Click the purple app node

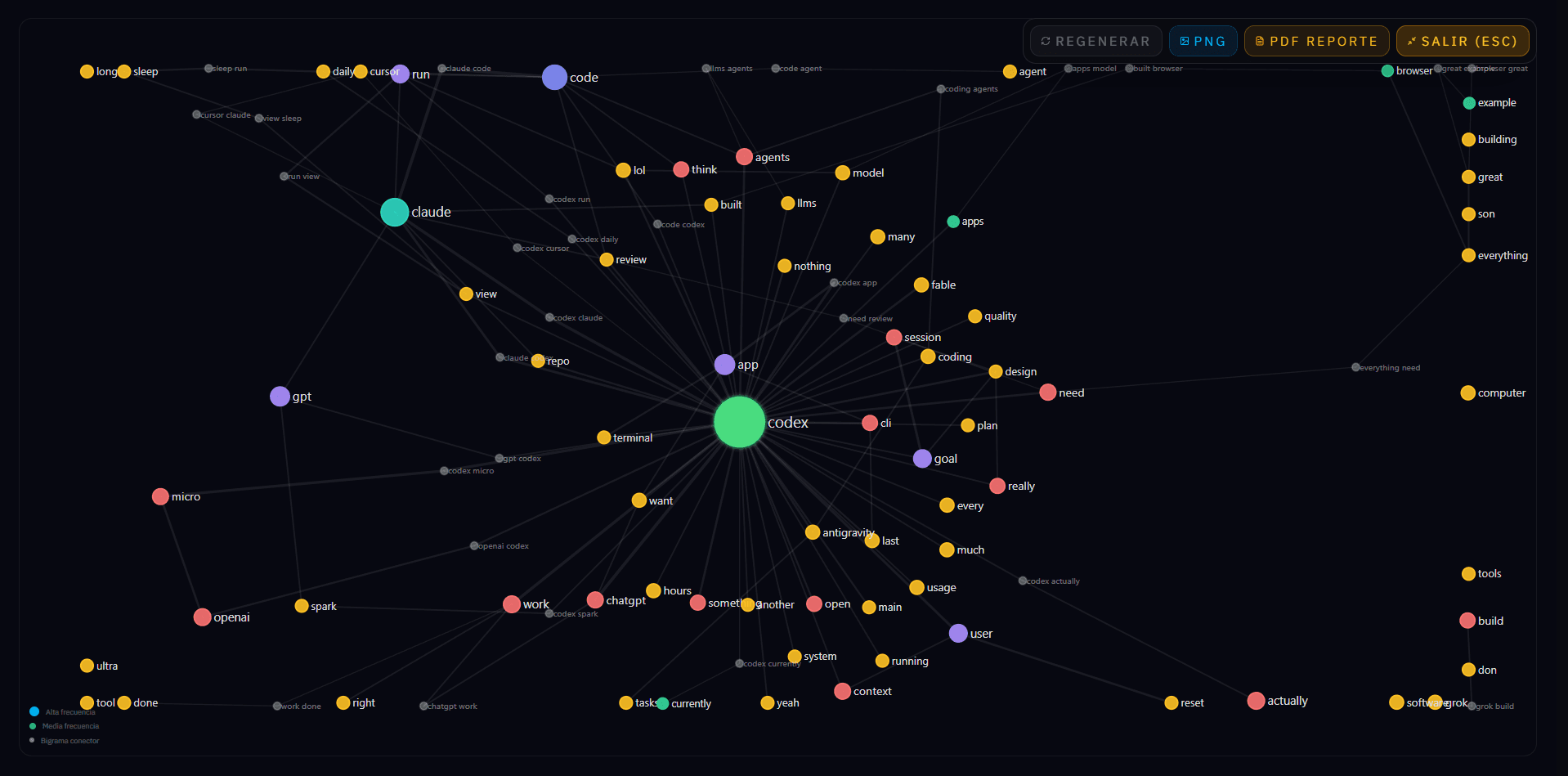click(x=724, y=365)
